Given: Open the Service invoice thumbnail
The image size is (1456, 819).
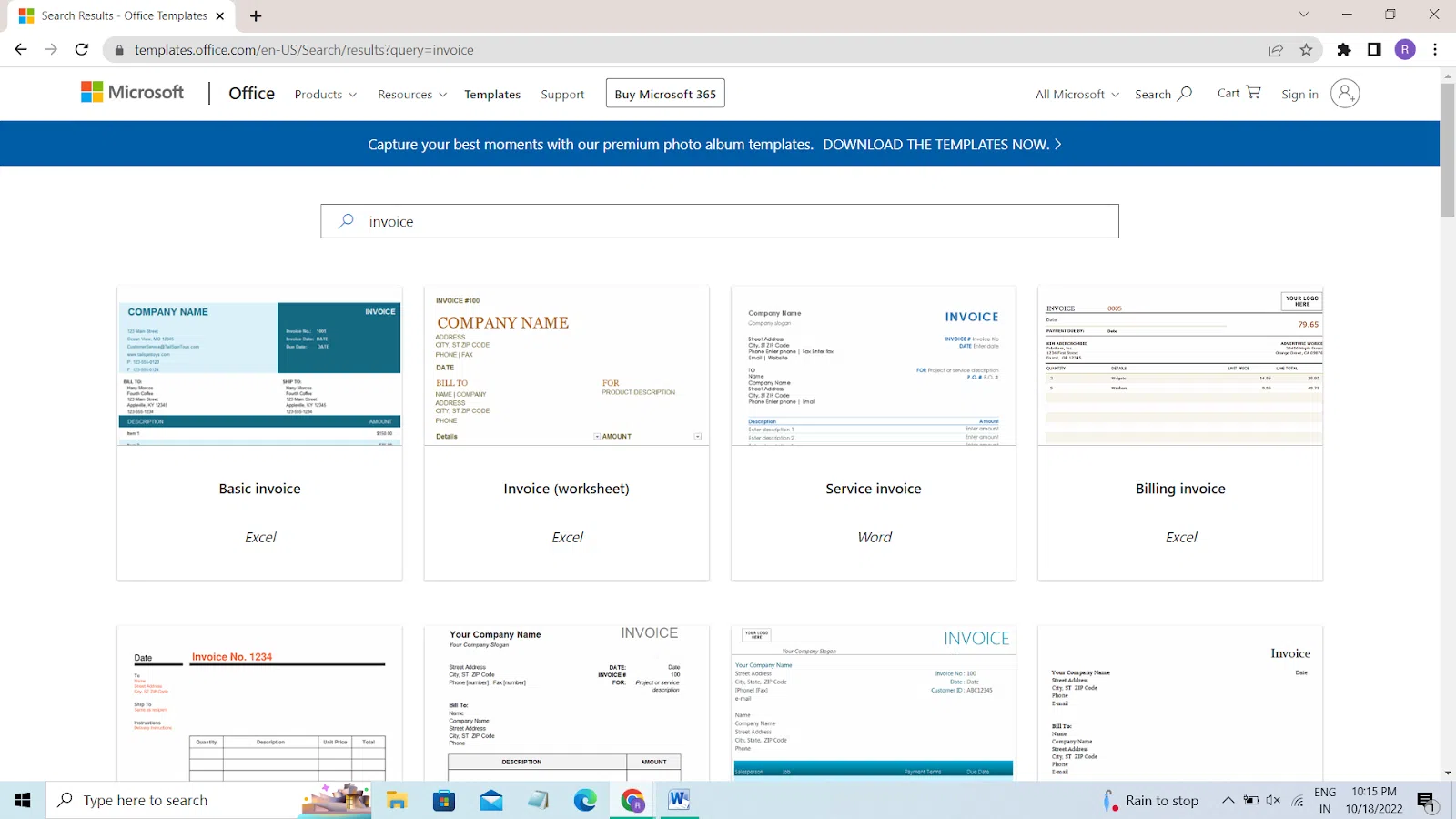Looking at the screenshot, I should [874, 367].
